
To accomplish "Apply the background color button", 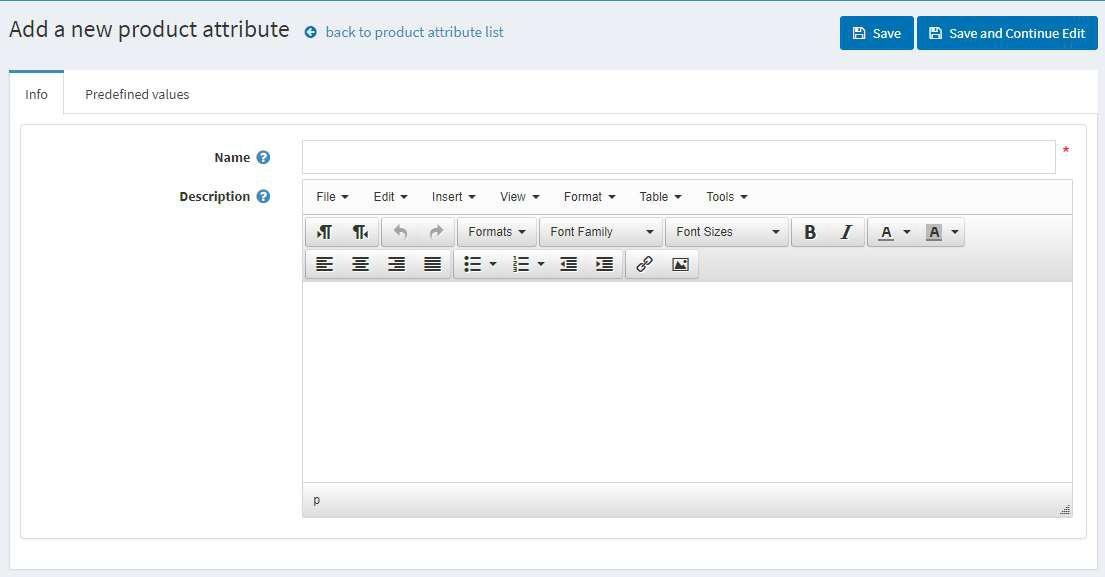I will (934, 232).
